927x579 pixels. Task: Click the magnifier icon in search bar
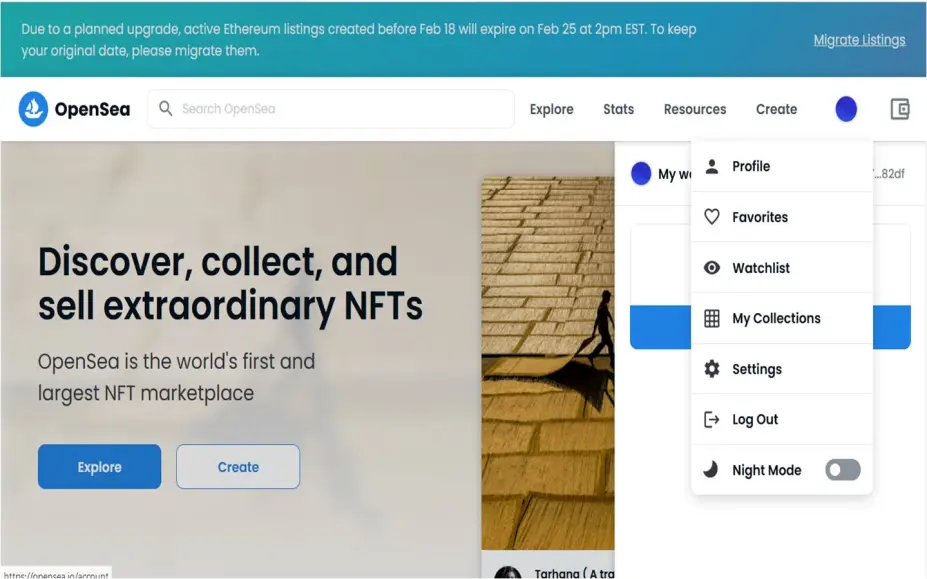166,108
